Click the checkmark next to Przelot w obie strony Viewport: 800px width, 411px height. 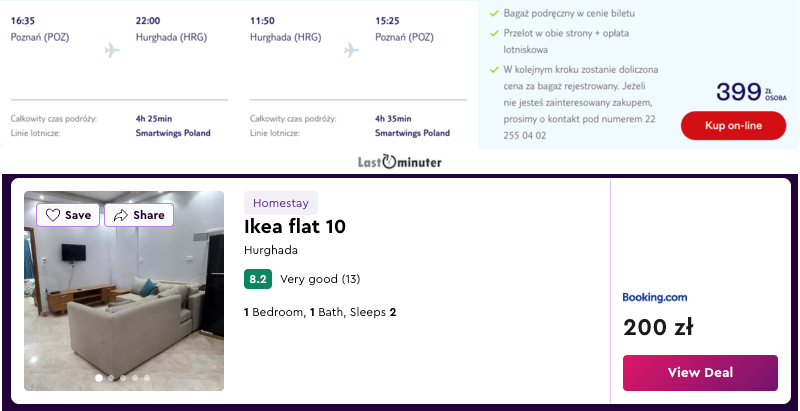pyautogui.click(x=495, y=33)
